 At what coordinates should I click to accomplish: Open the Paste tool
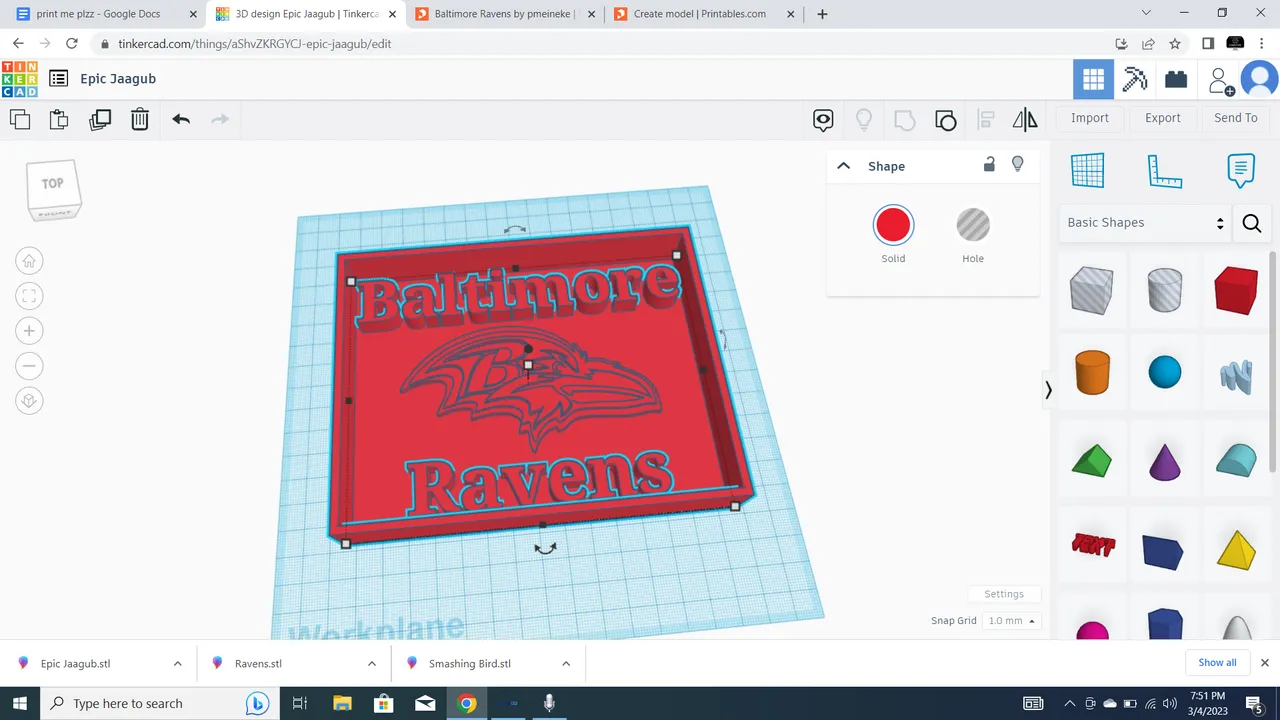point(58,119)
